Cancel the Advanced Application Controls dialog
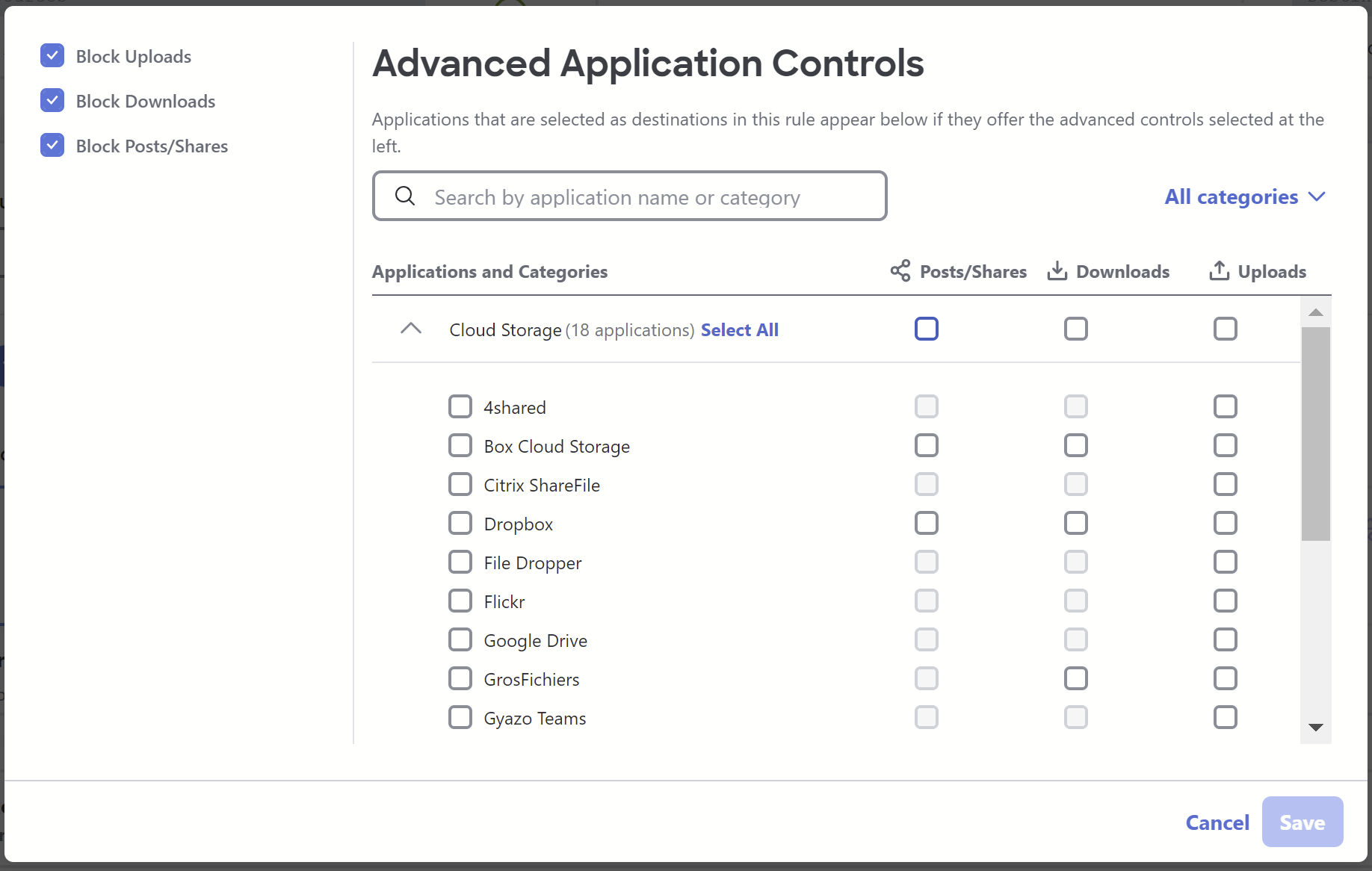 click(x=1217, y=822)
